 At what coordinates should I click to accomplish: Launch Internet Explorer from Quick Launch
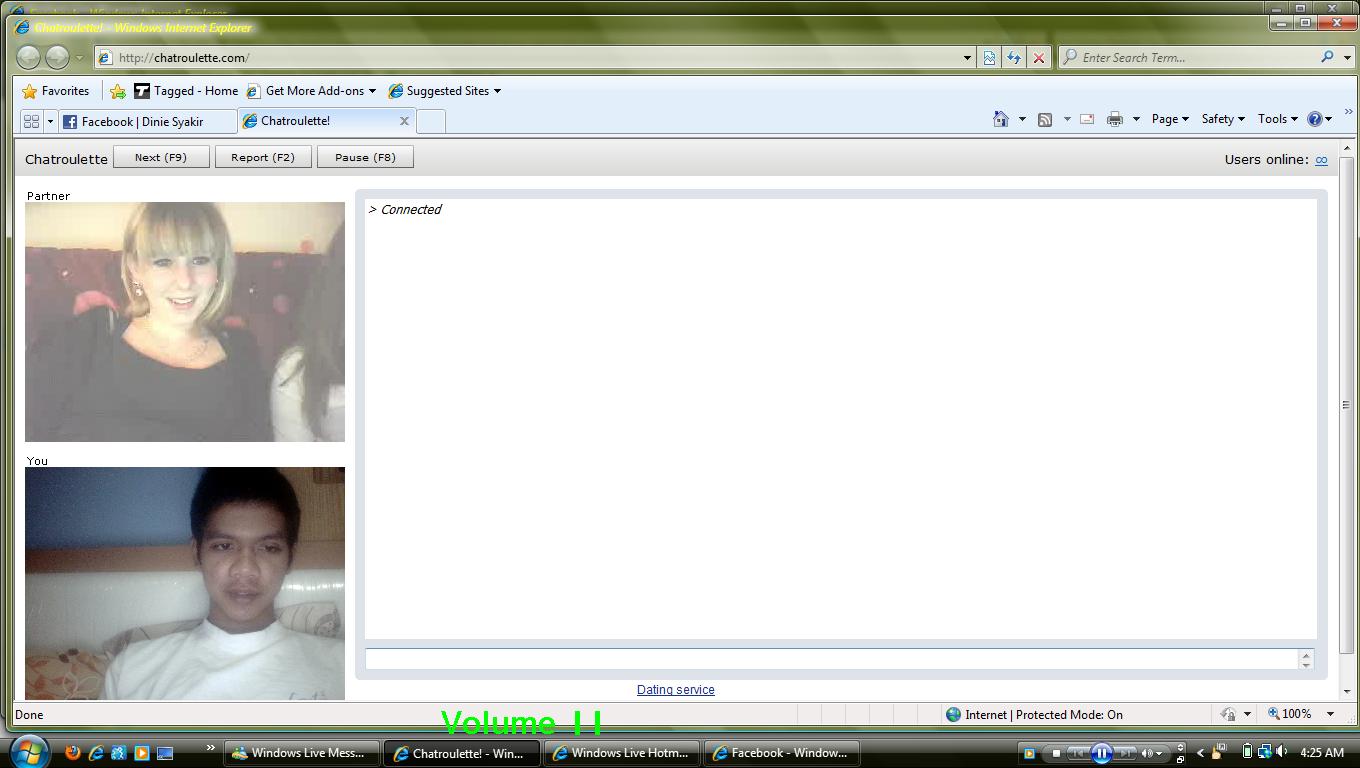click(x=96, y=753)
